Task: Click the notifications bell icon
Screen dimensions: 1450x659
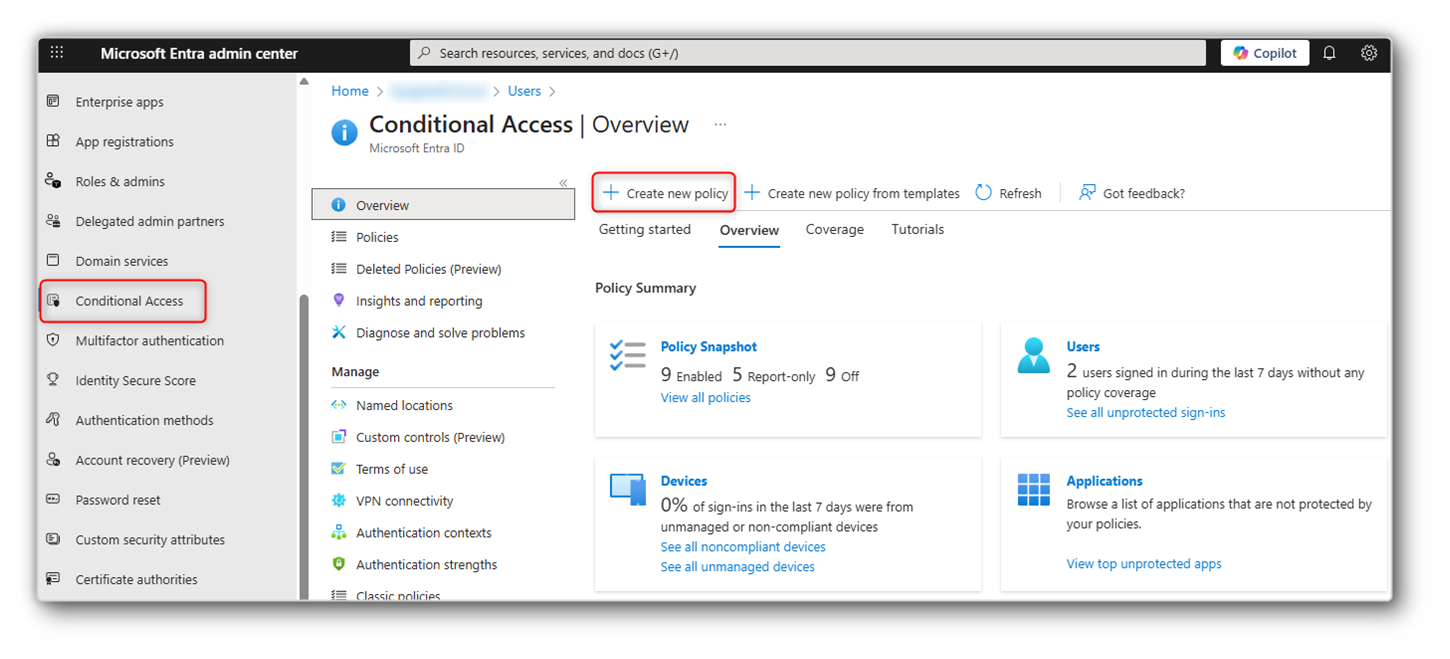Action: (1329, 53)
